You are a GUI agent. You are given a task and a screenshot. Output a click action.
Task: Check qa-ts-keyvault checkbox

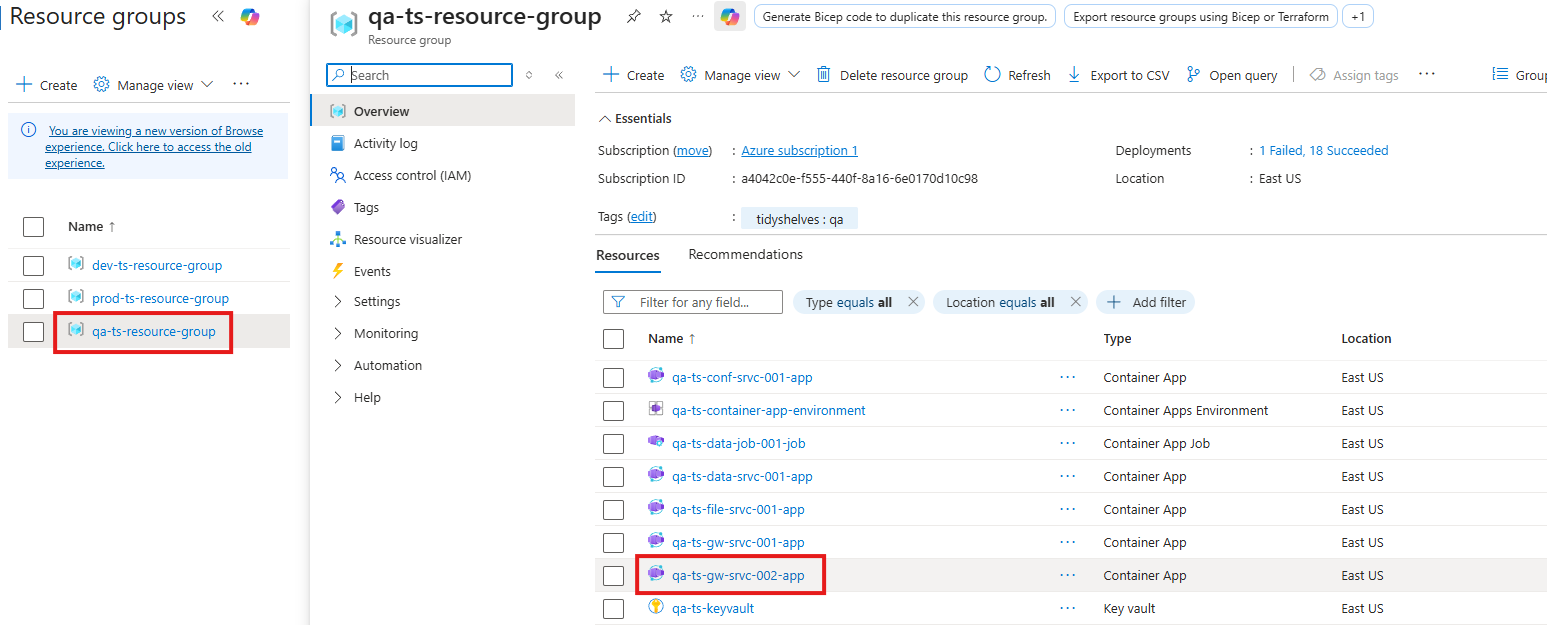click(613, 609)
